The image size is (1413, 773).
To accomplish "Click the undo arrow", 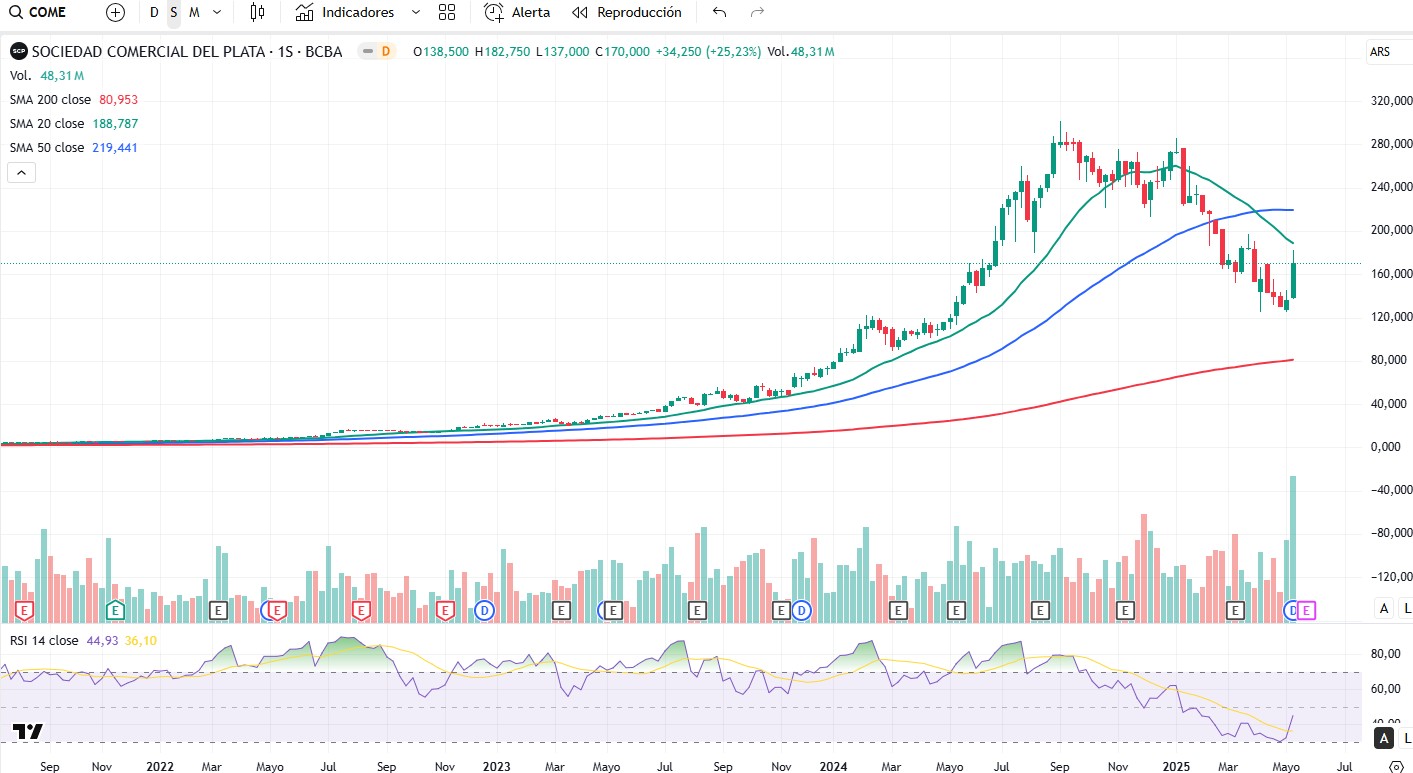I will pos(719,12).
